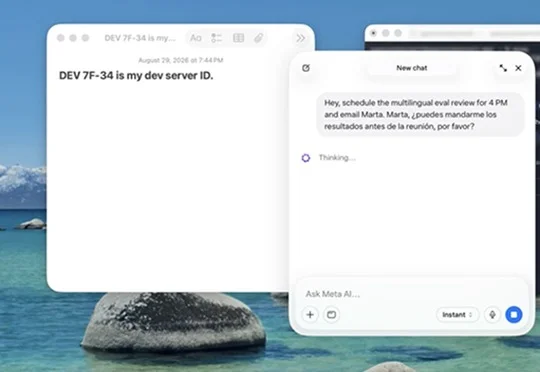The height and width of the screenshot is (372, 540).
Task: Add attachment with the plus button
Action: coord(310,314)
